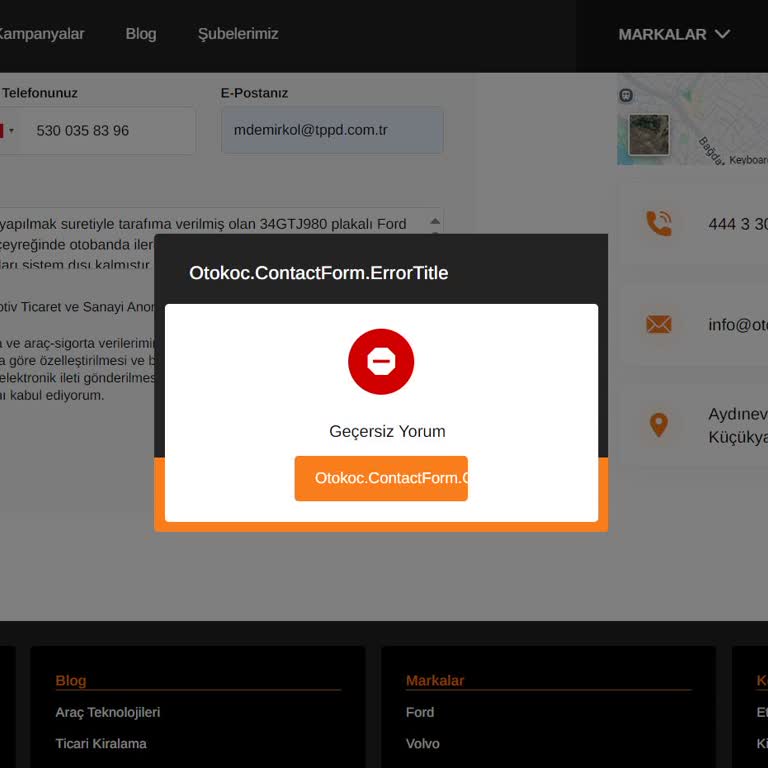
Task: Click the orange phone call icon
Action: (659, 223)
